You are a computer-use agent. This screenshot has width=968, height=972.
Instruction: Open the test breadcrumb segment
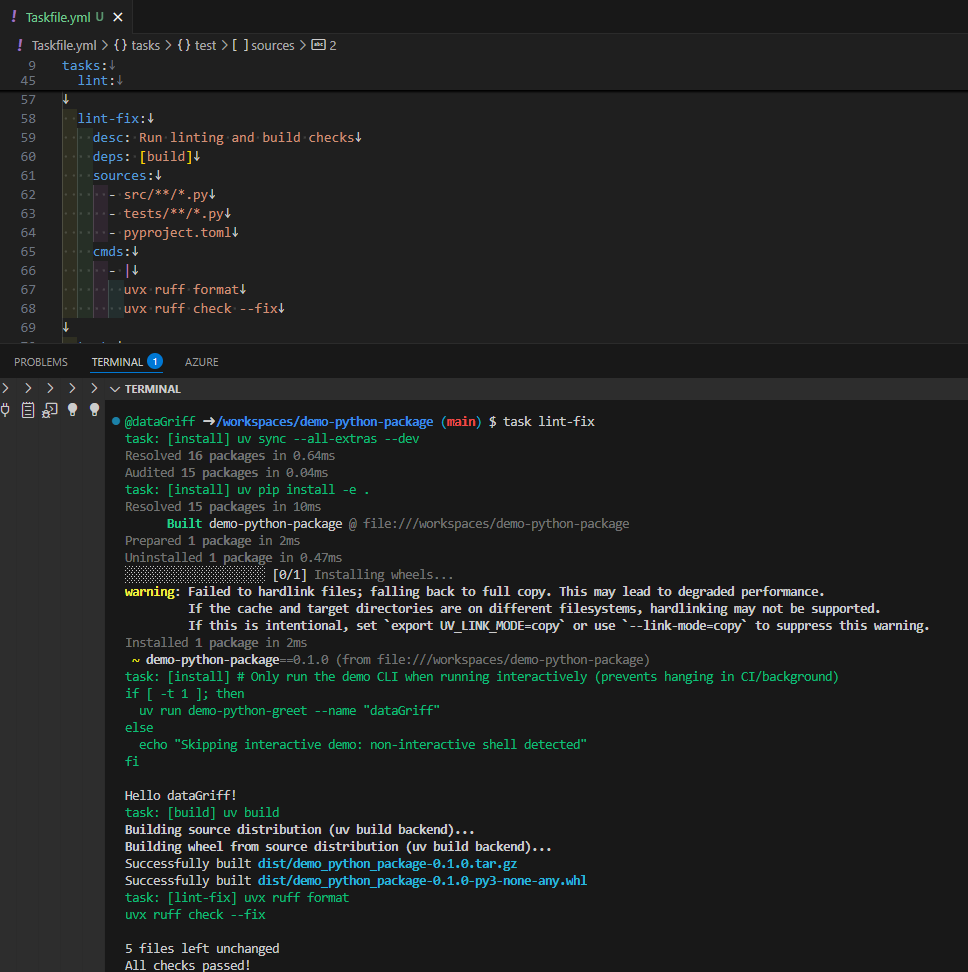(205, 45)
